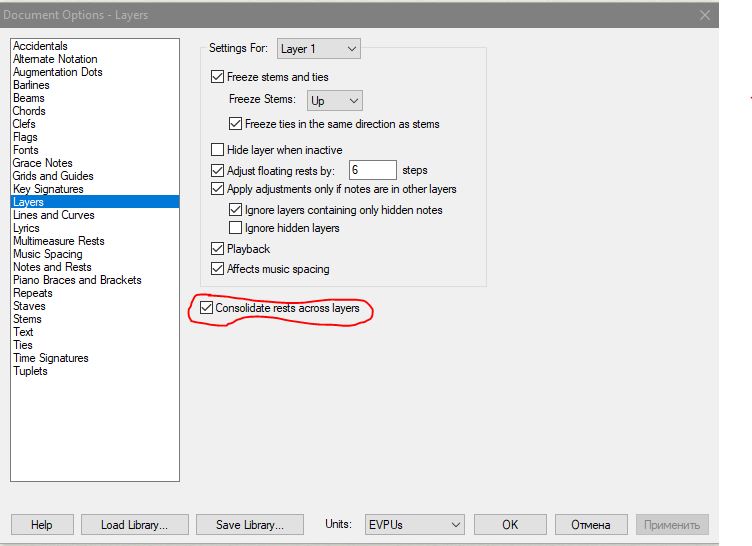The width and height of the screenshot is (752, 546).
Task: Open the Units EVPUs dropdown
Action: click(x=414, y=525)
